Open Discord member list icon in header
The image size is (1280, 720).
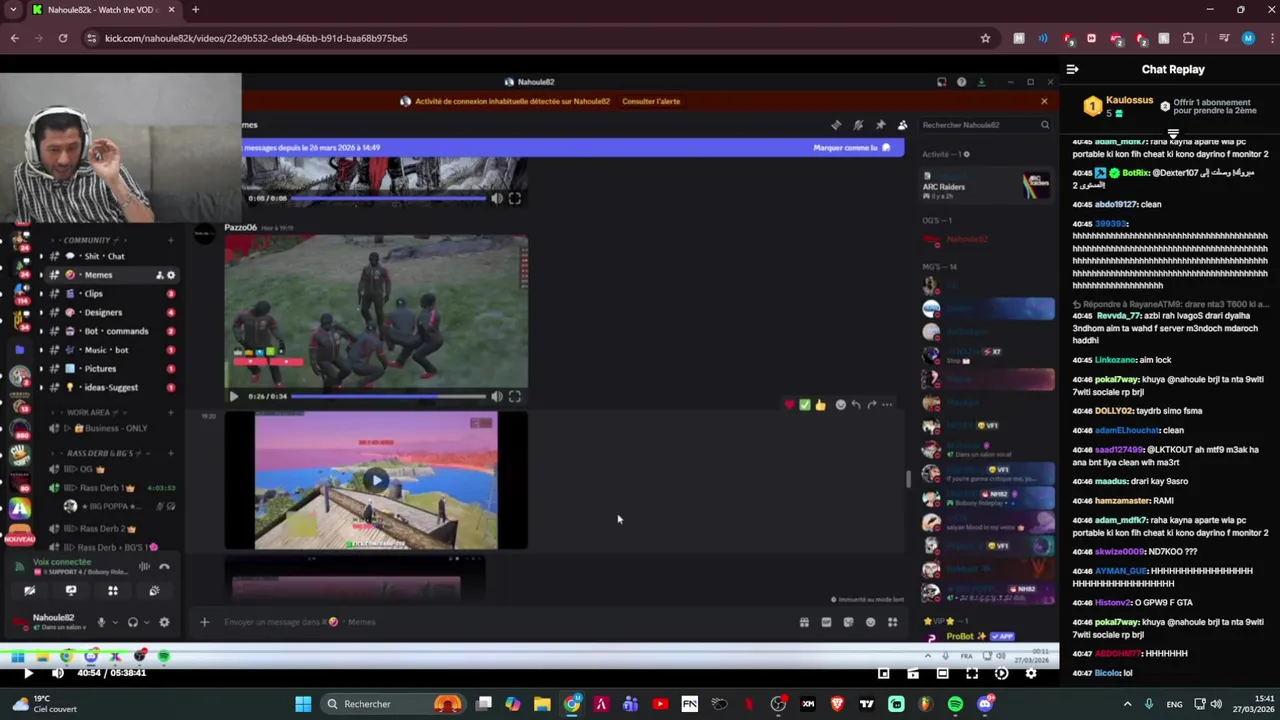[902, 125]
